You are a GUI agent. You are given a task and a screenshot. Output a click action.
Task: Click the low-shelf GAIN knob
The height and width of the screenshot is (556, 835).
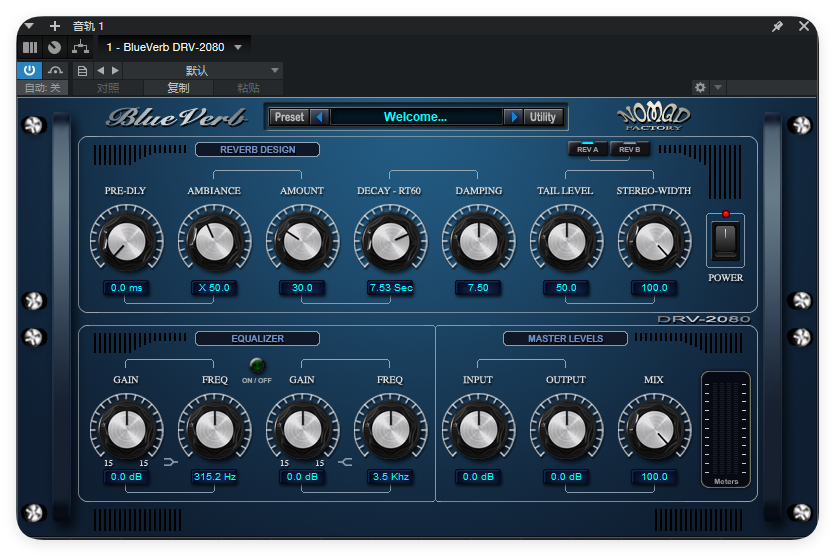click(126, 429)
